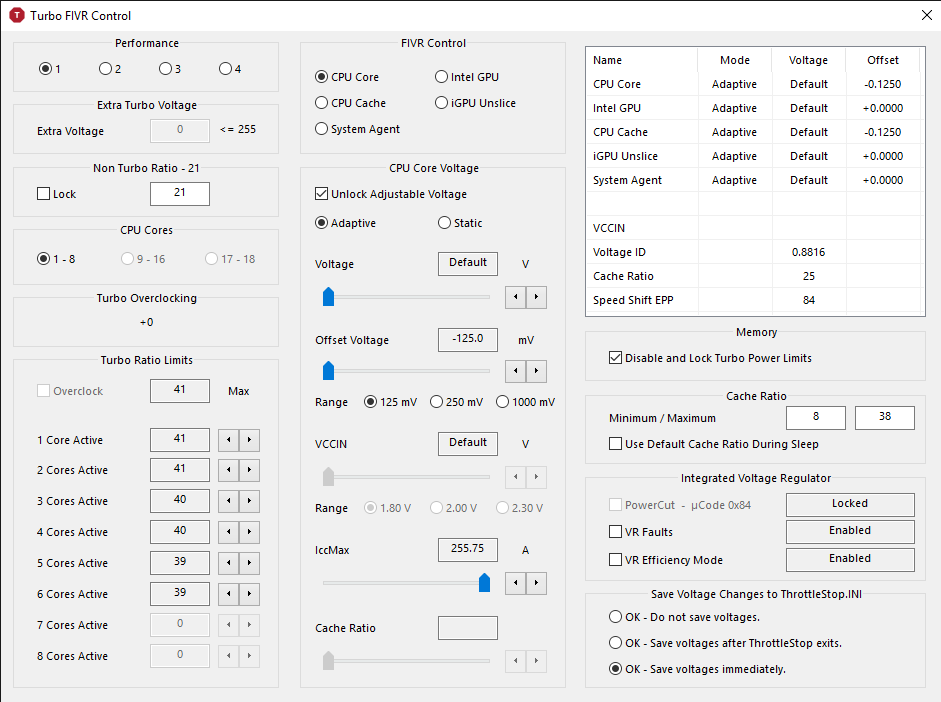941x702 pixels.
Task: Click the Offset column header
Action: [883, 60]
